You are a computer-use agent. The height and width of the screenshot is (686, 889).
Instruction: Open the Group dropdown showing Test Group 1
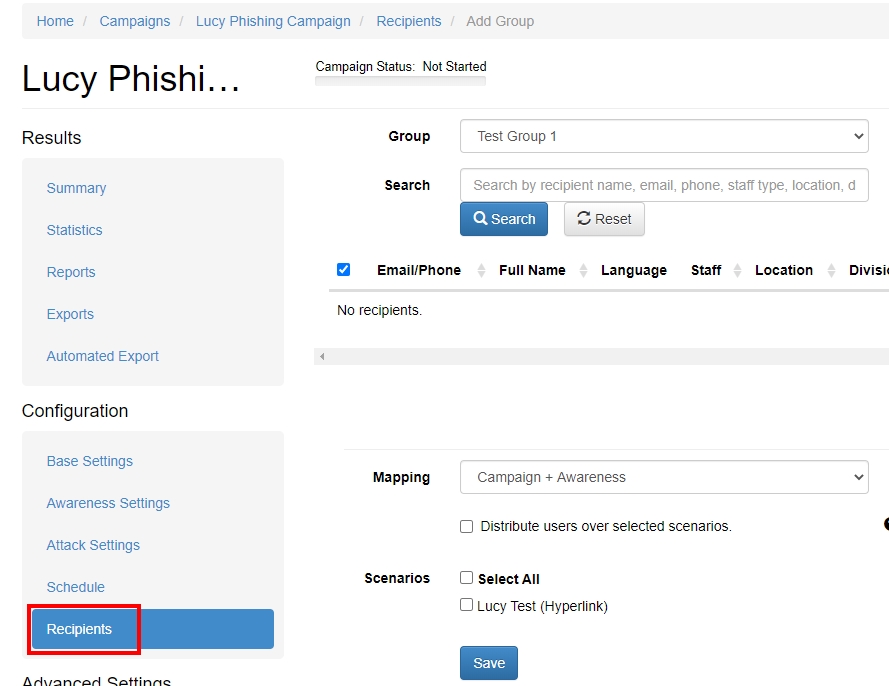pos(664,136)
